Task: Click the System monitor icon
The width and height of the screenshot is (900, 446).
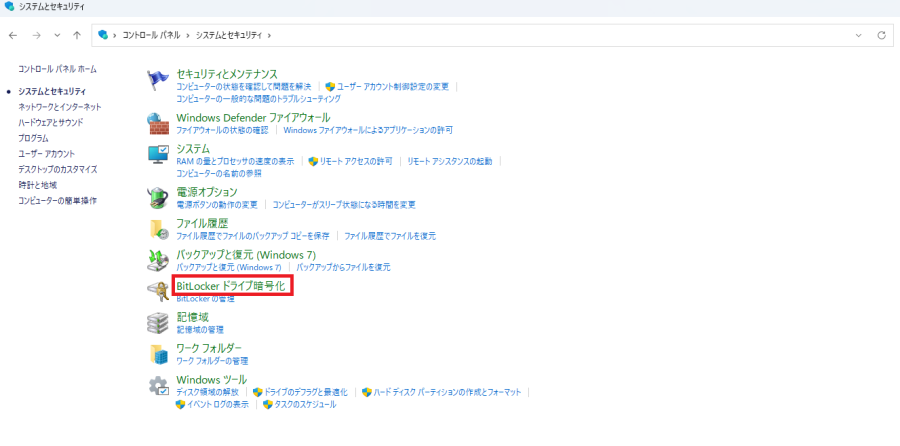Action: pos(158,154)
